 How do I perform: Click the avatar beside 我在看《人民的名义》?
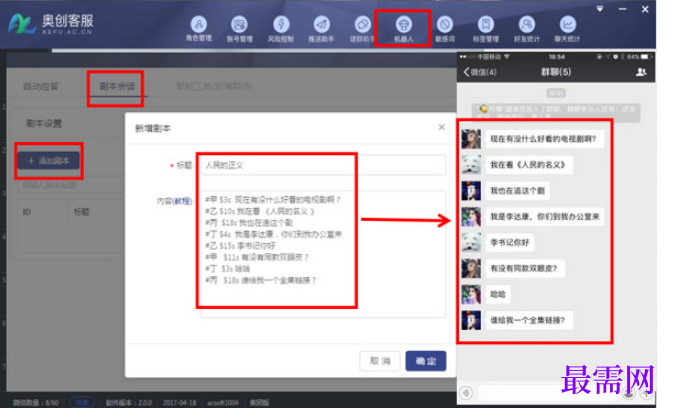coord(471,165)
